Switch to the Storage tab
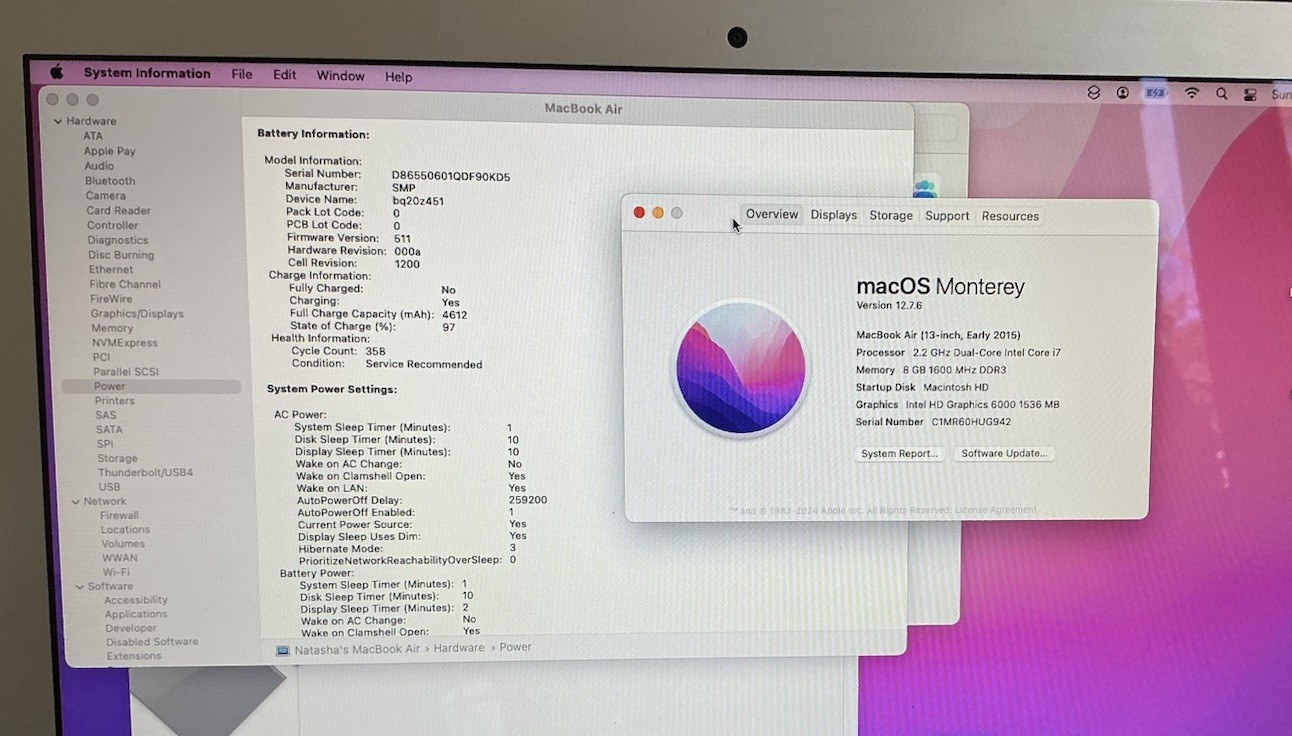Image resolution: width=1292 pixels, height=736 pixels. [x=891, y=215]
